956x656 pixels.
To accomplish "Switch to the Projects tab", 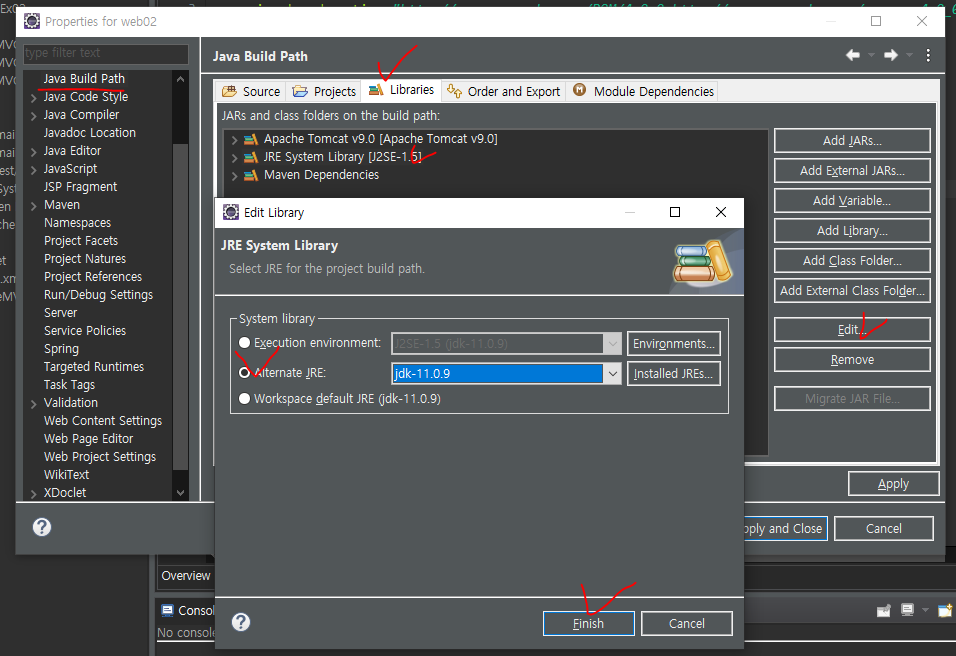I will (x=324, y=91).
